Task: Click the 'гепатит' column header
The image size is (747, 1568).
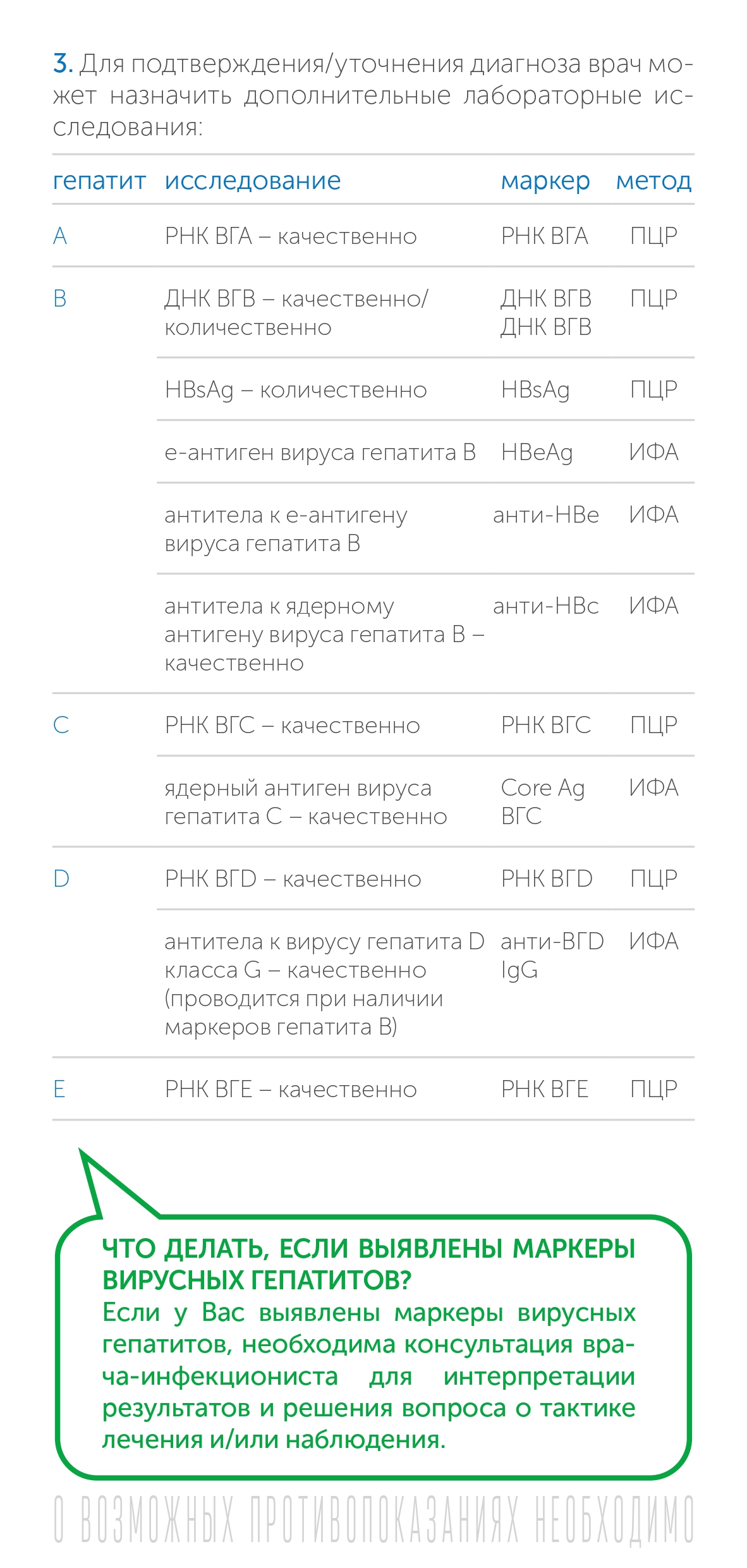Action: [99, 181]
